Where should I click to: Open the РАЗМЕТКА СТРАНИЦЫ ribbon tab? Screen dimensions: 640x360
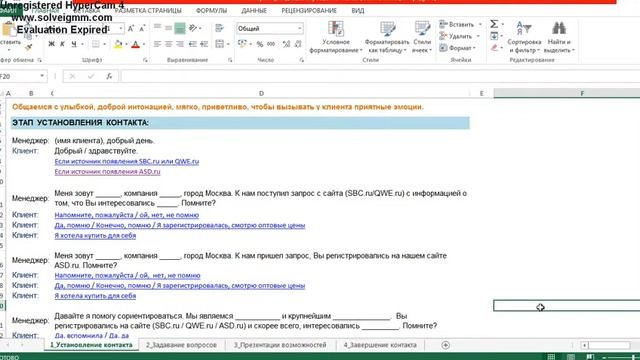pyautogui.click(x=148, y=11)
